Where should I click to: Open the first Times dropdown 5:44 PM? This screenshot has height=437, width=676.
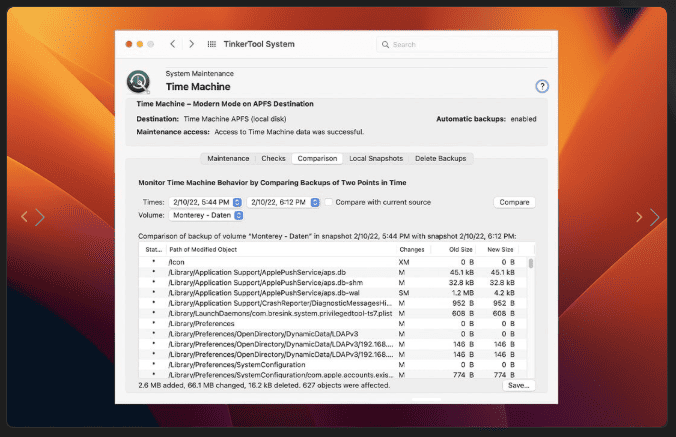click(206, 202)
